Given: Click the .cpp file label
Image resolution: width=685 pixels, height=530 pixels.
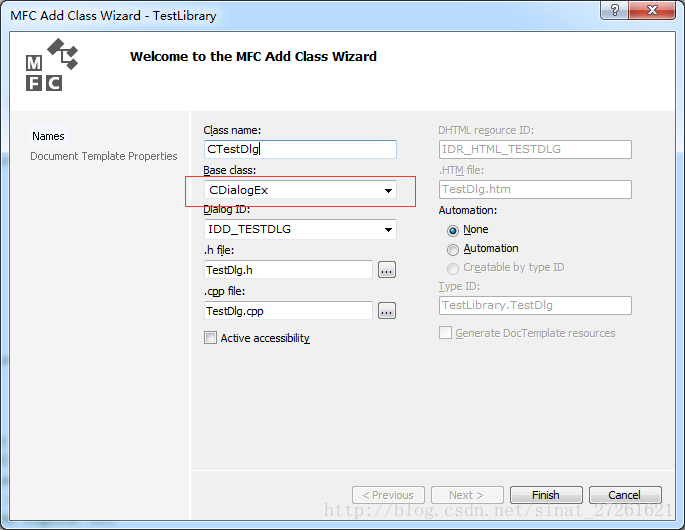Looking at the screenshot, I should [x=225, y=291].
